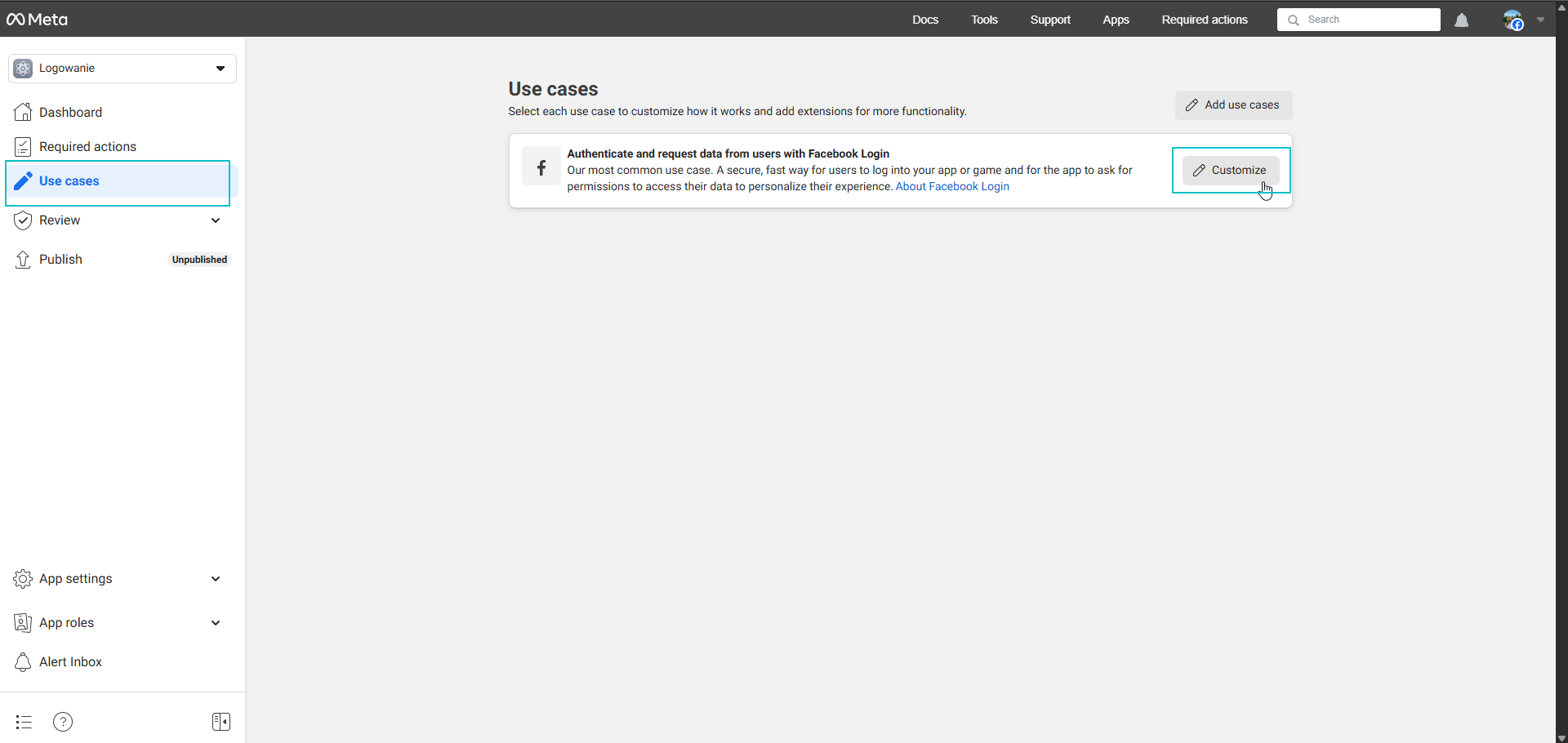The image size is (1568, 743).
Task: Select Publish in the sidebar
Action: click(x=60, y=260)
